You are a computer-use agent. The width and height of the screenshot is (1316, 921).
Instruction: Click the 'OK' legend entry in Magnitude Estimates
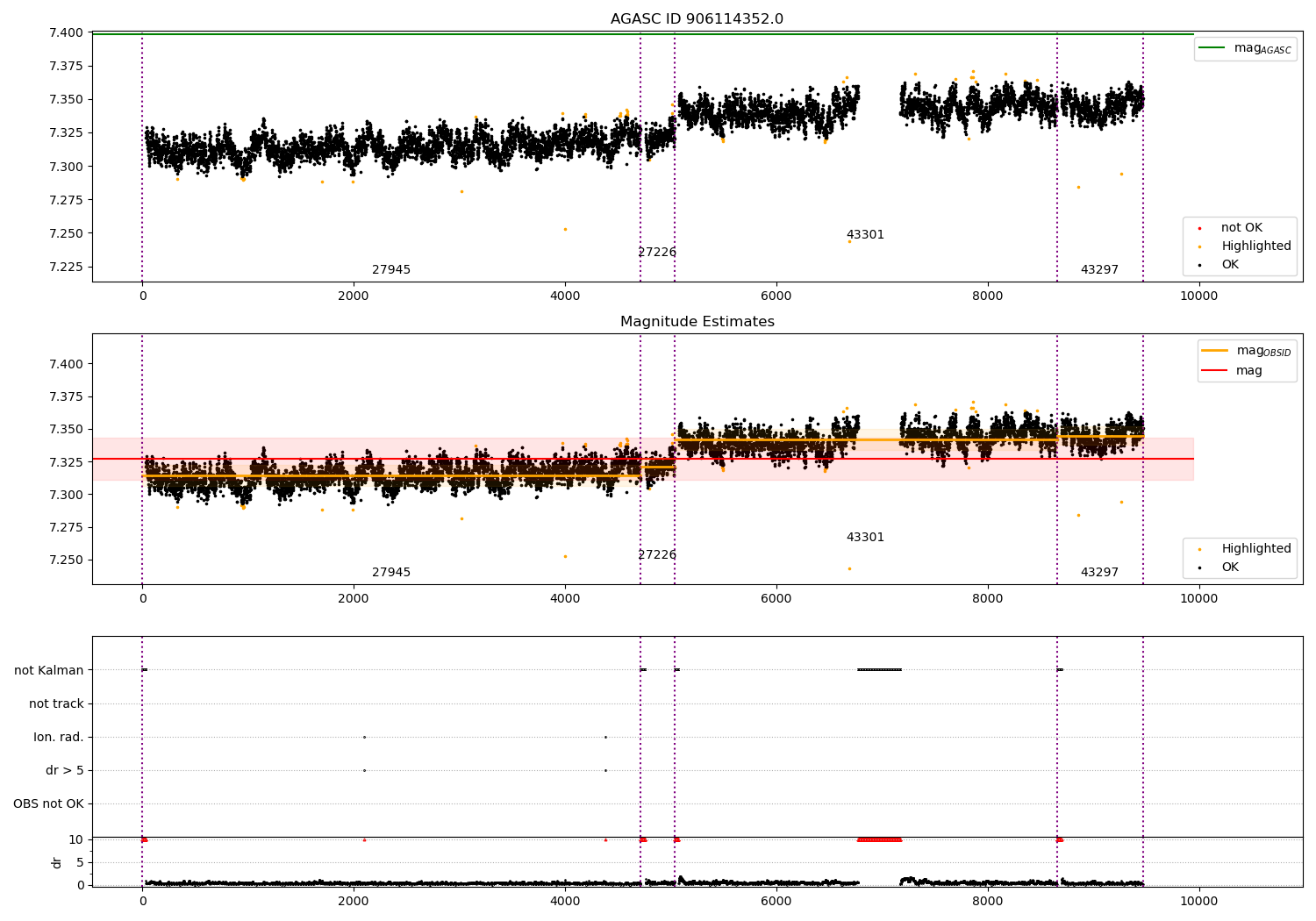pos(1230,568)
